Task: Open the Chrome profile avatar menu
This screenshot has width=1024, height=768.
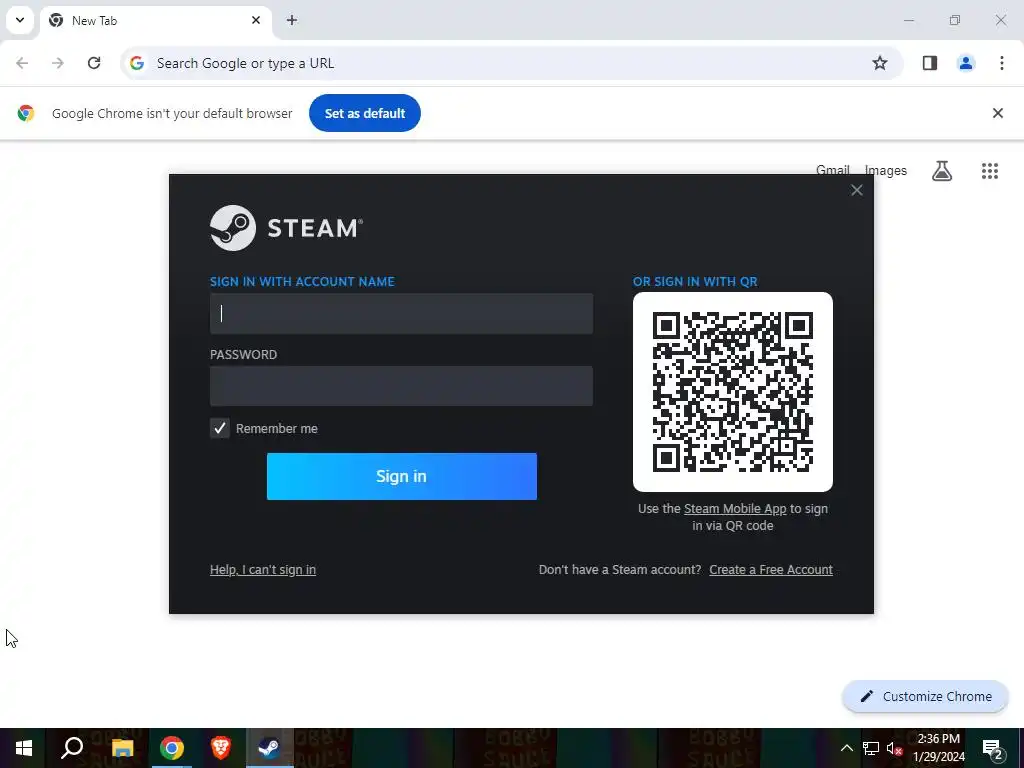Action: (966, 63)
